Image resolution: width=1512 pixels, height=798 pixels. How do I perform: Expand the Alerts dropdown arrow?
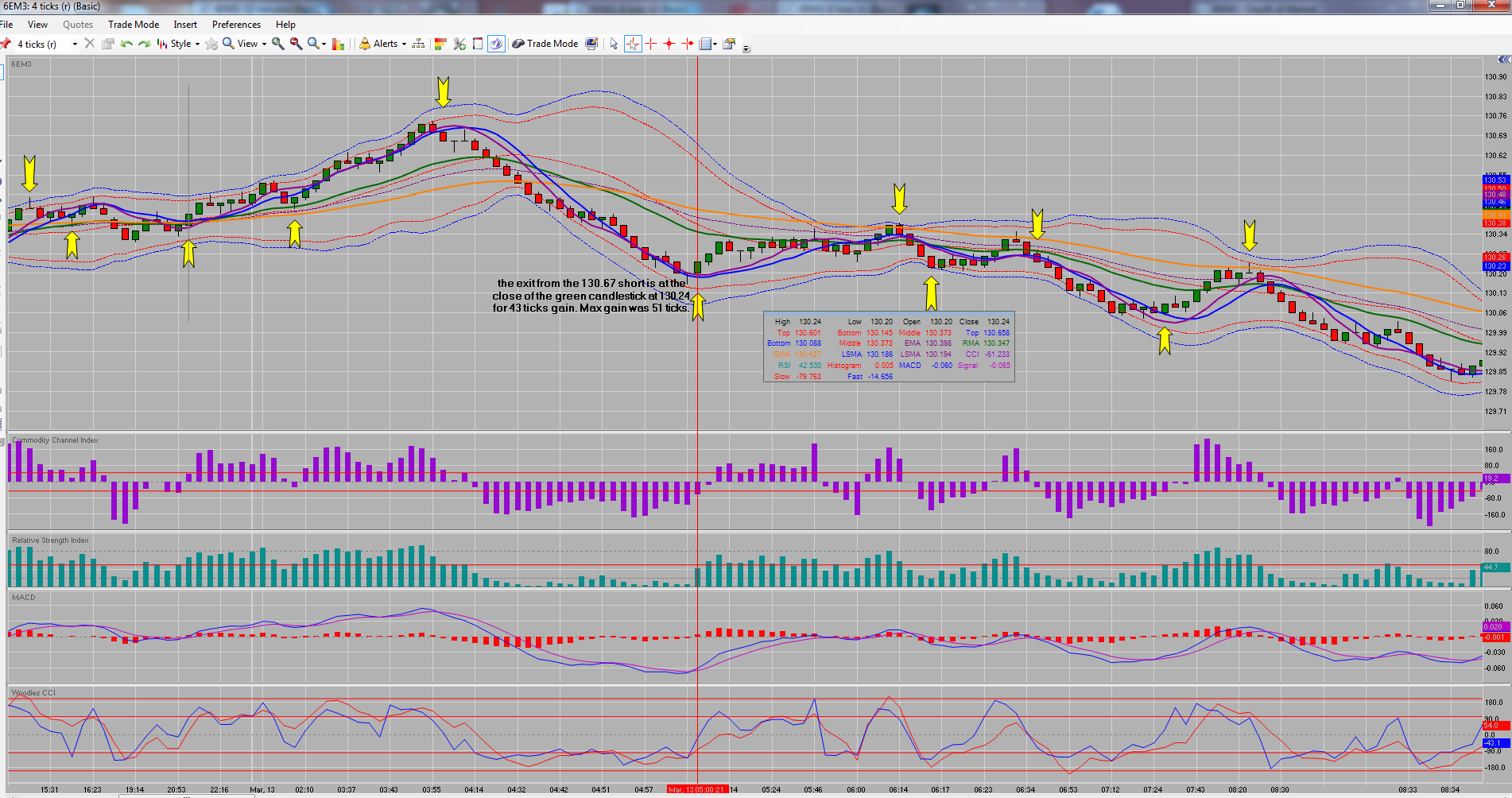[404, 45]
